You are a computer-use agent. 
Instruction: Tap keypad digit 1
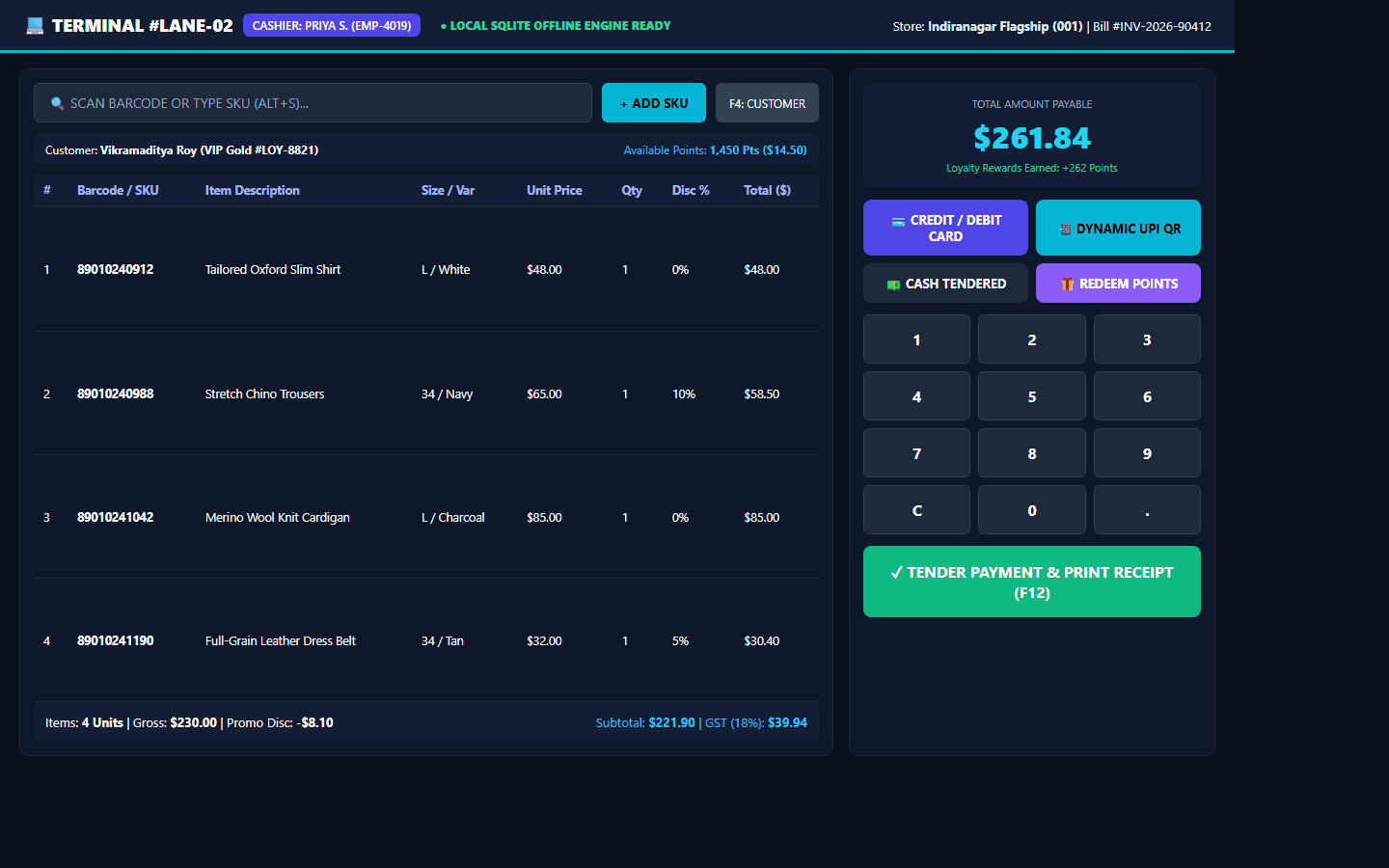coord(916,339)
